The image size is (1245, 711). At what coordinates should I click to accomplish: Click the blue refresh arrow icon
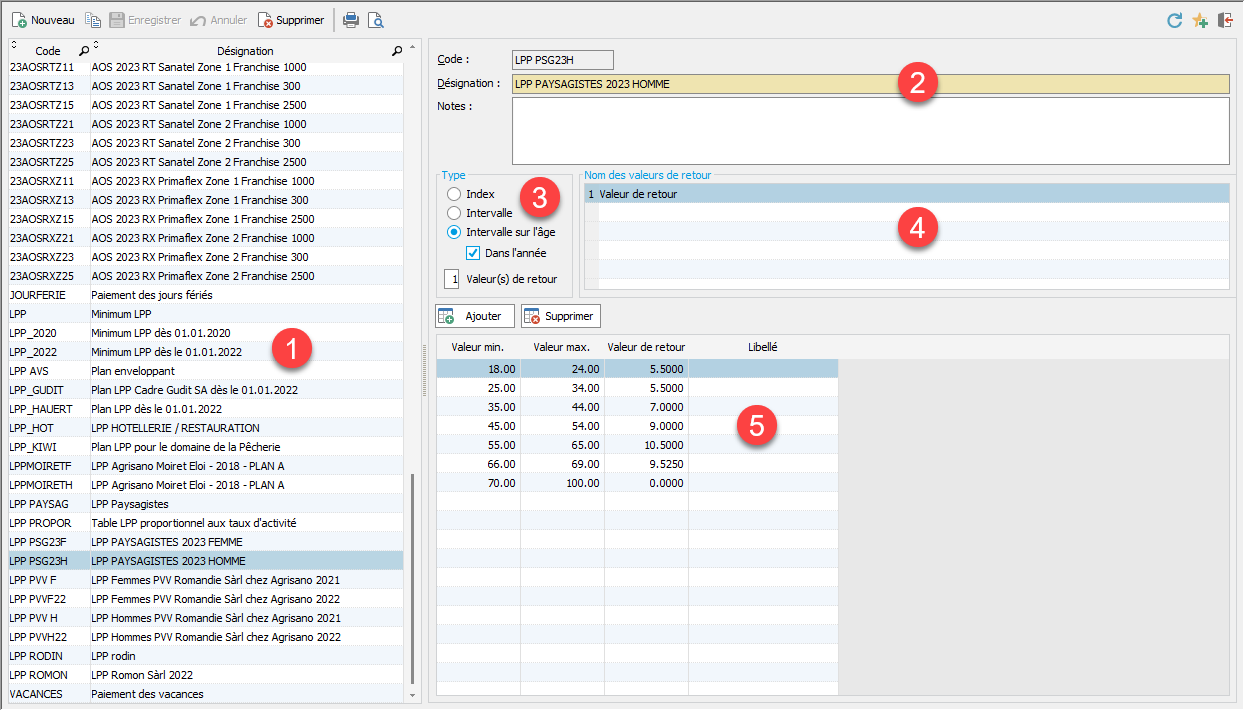[1175, 20]
